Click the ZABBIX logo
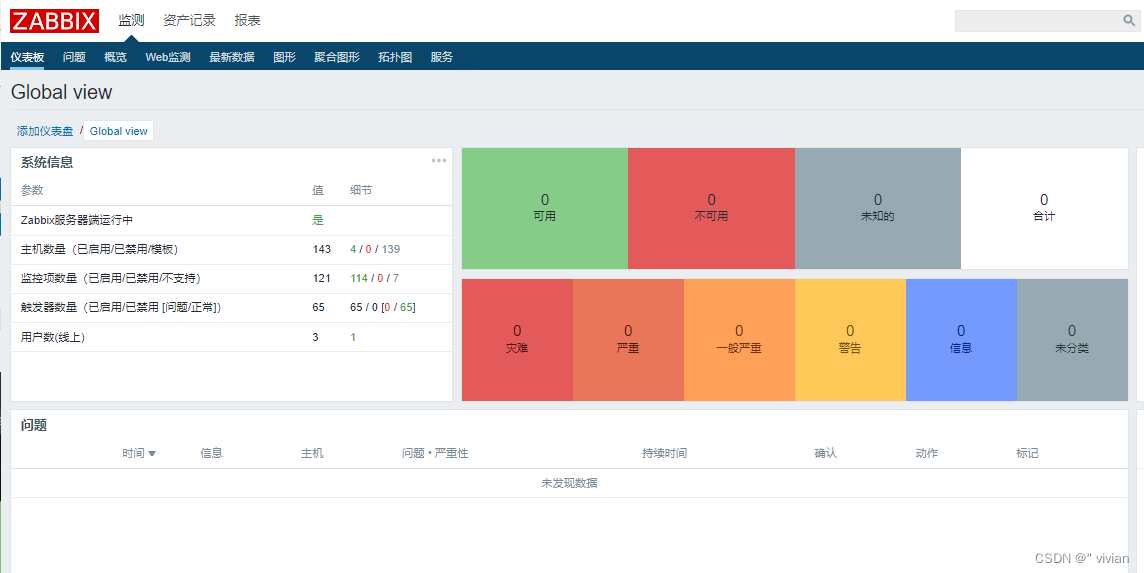This screenshot has width=1144, height=573. [54, 20]
